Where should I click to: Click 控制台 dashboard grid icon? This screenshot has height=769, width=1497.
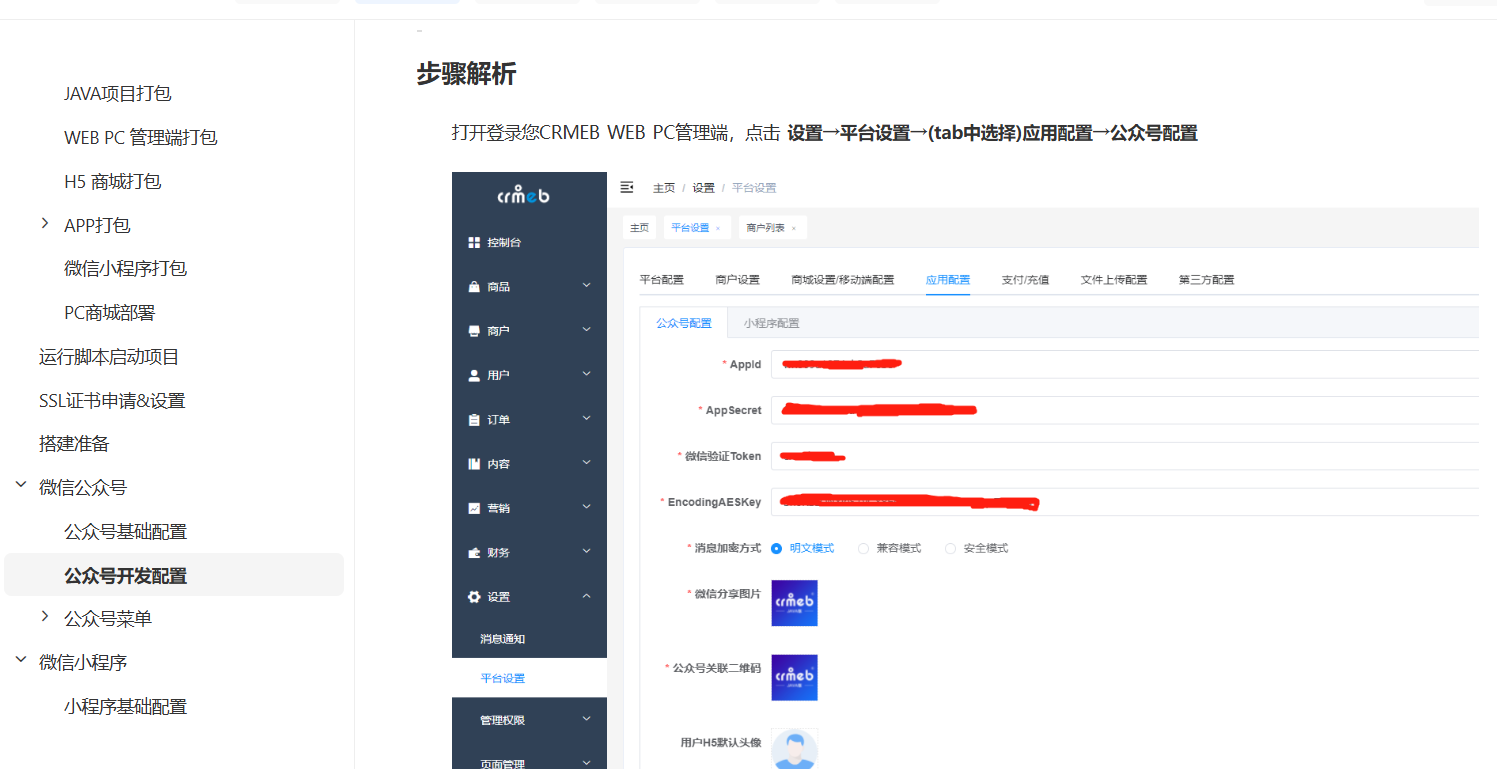pos(474,243)
